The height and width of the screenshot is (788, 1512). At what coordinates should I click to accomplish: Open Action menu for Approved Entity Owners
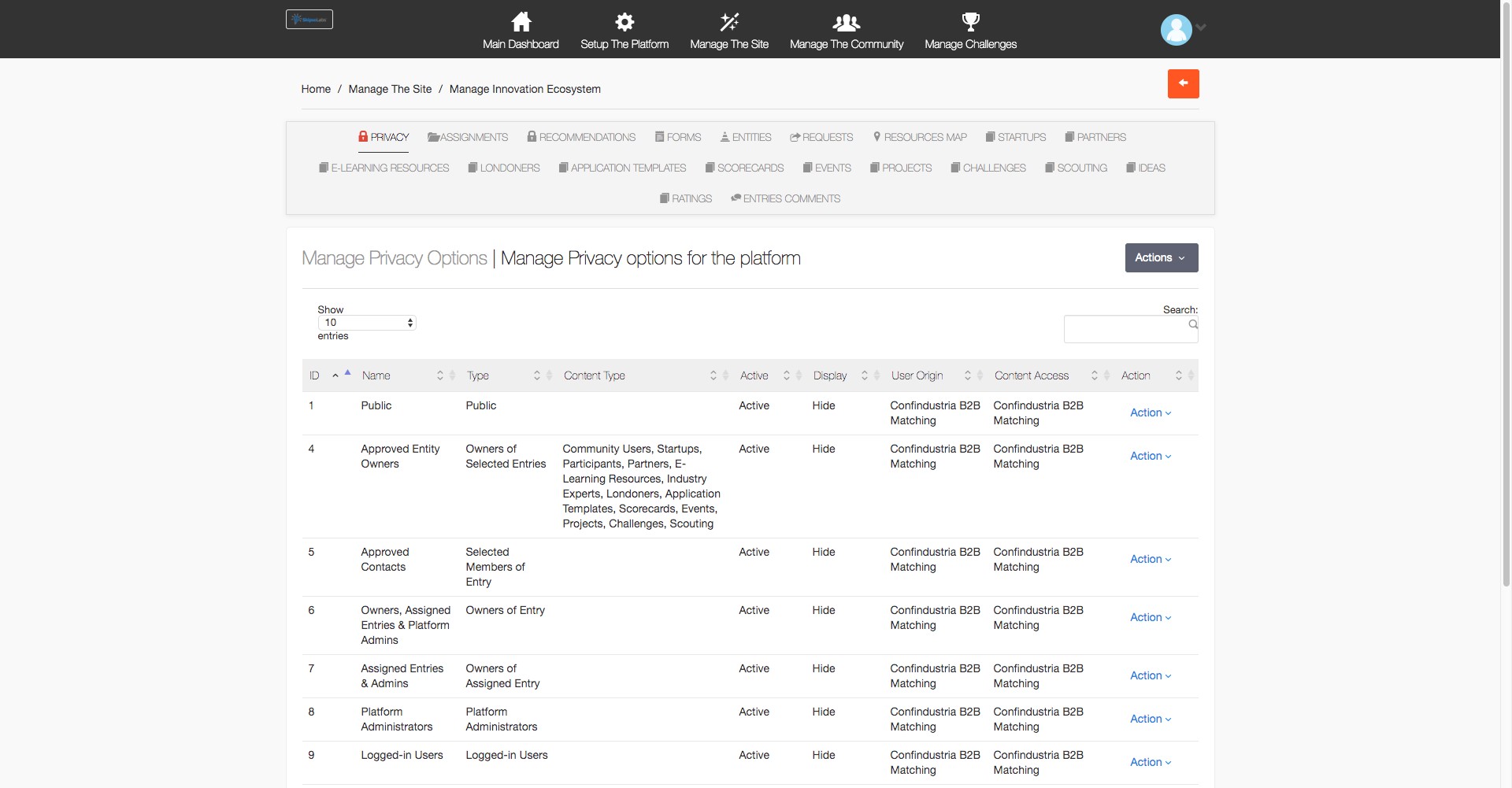1151,456
